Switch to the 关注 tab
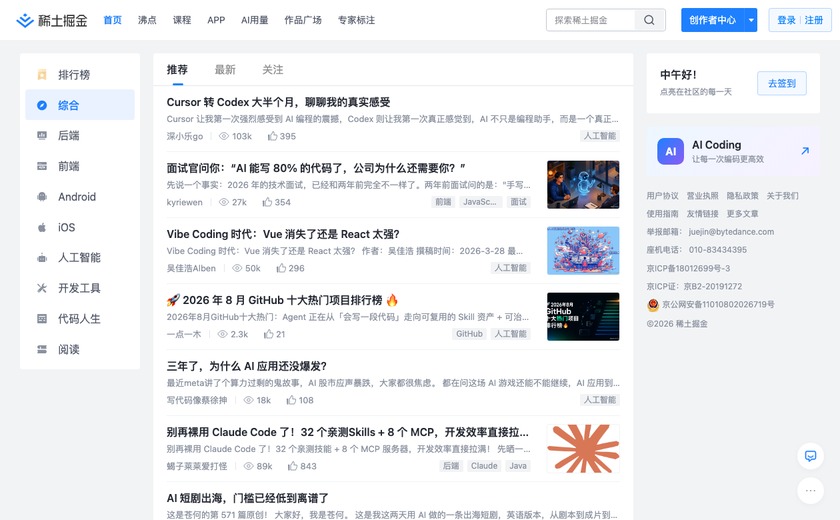 tap(273, 70)
